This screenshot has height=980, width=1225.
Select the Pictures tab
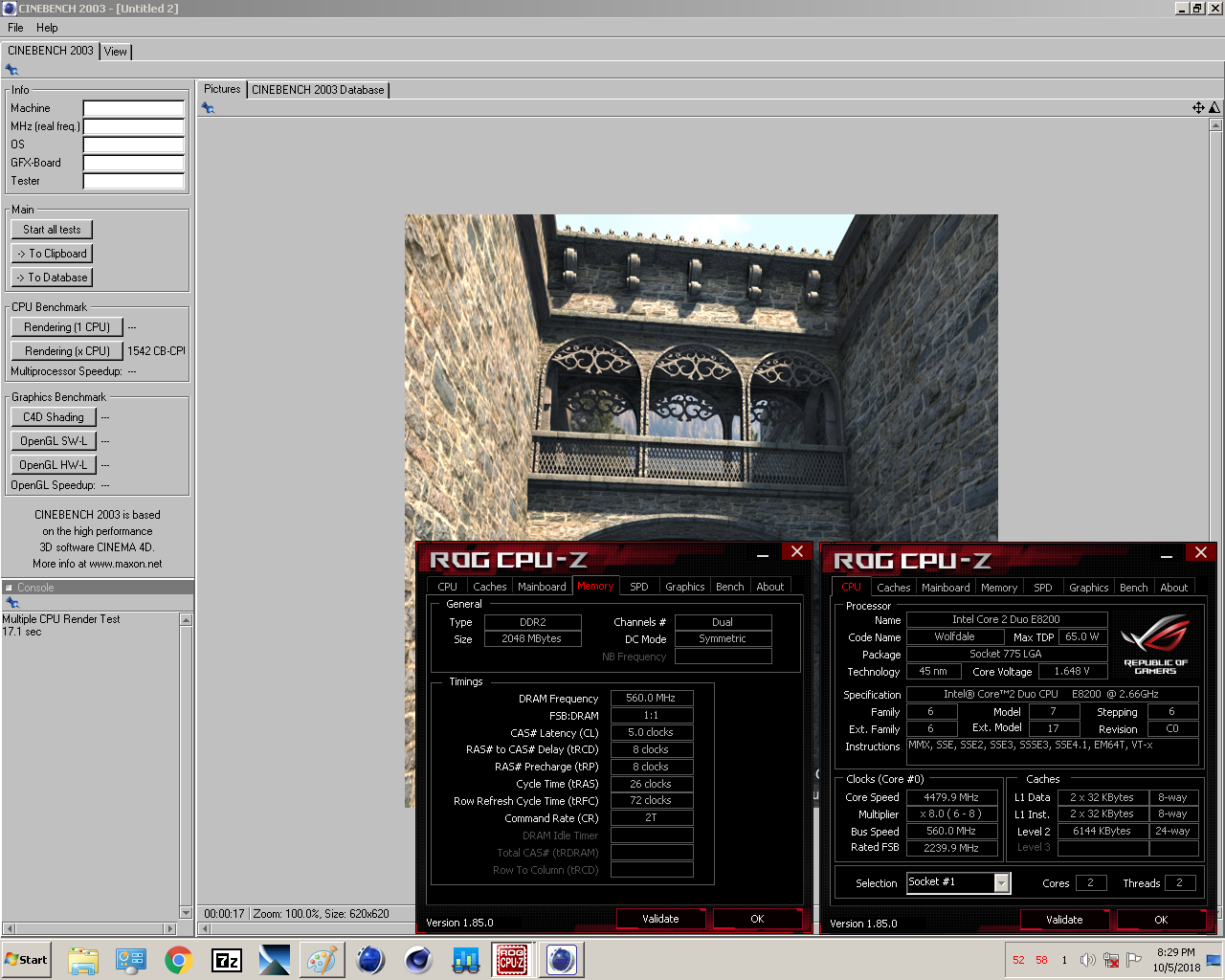[222, 89]
